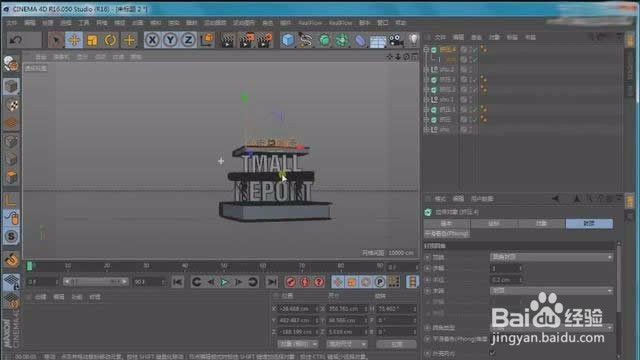This screenshot has height=360, width=640.
Task: Open the 顶端 start cap dropdown
Action: [551, 257]
